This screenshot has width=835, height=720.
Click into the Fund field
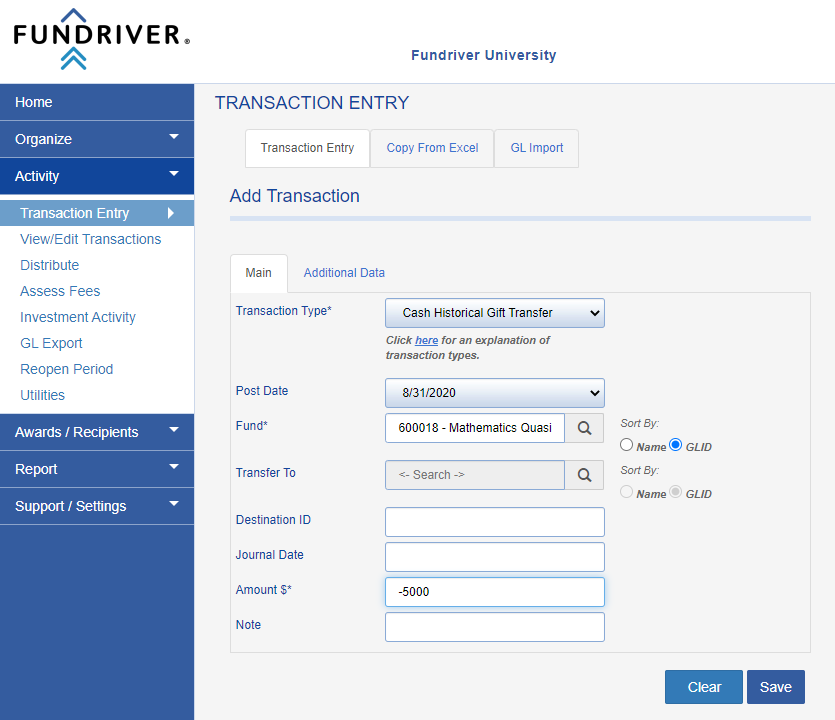(x=474, y=428)
